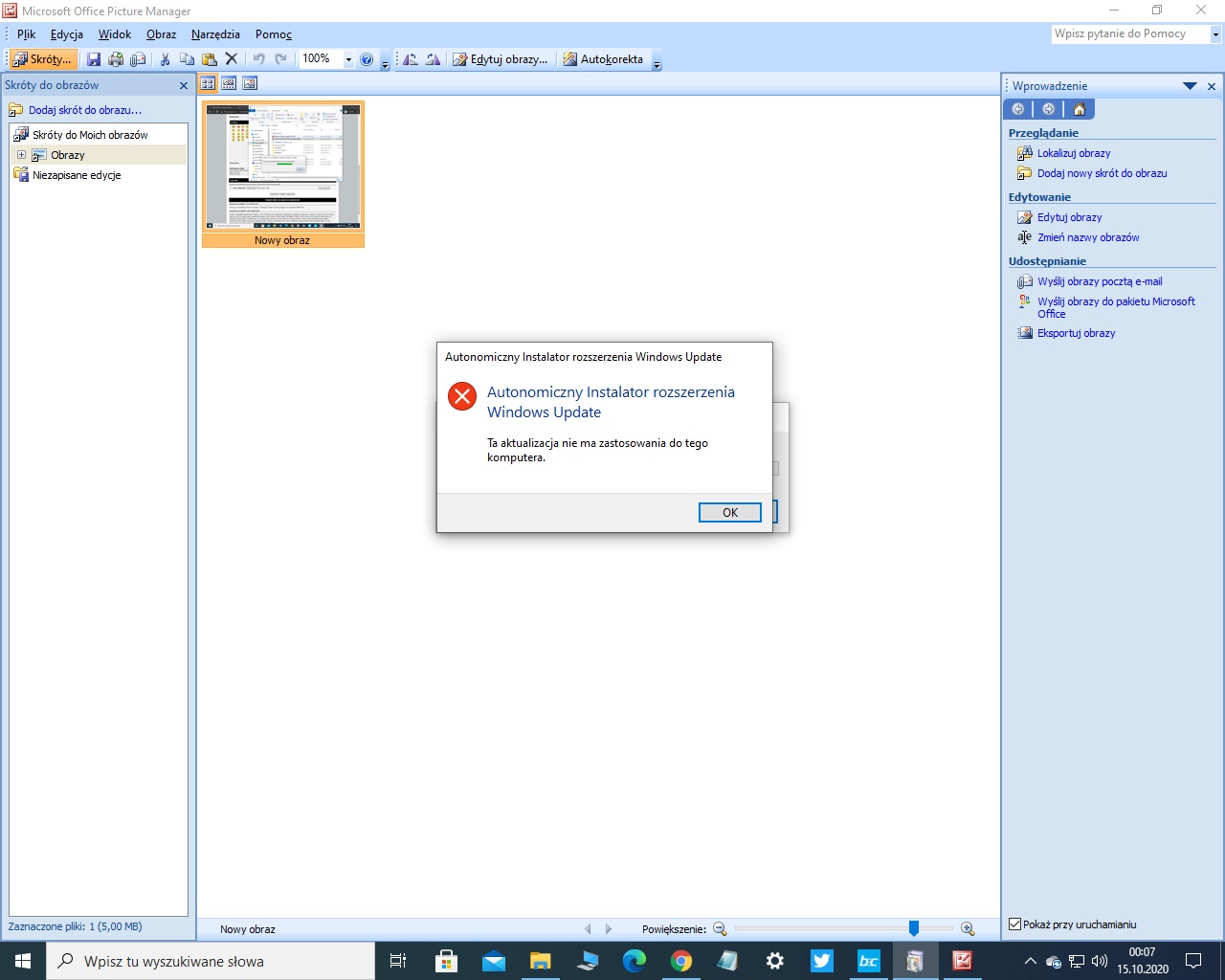The image size is (1225, 980).
Task: Toggle the Pokaż przy uruchamianiu checkbox
Action: point(1015,924)
